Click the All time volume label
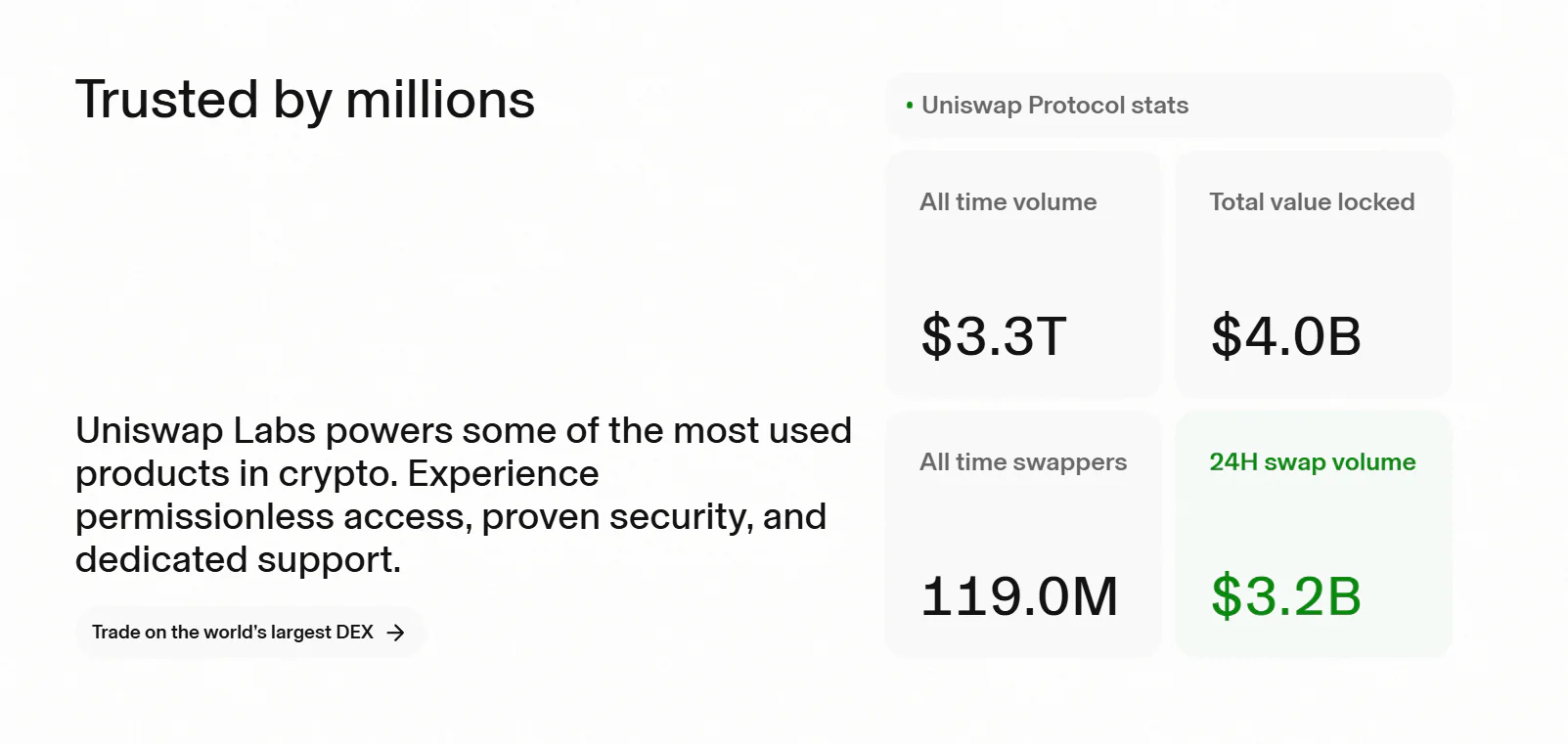 (1008, 202)
